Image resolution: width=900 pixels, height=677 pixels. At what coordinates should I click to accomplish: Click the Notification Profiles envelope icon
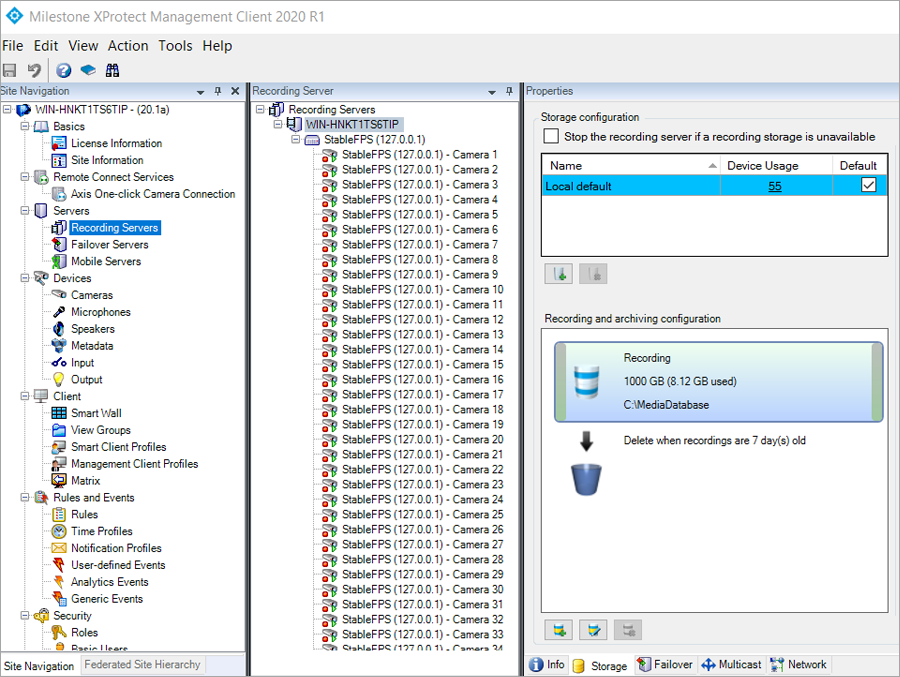[x=59, y=548]
